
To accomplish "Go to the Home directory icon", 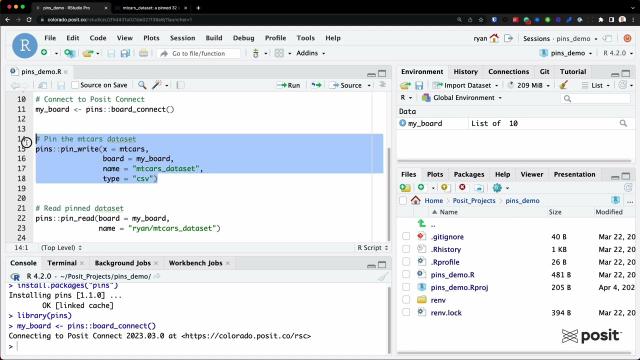I will (x=416, y=200).
